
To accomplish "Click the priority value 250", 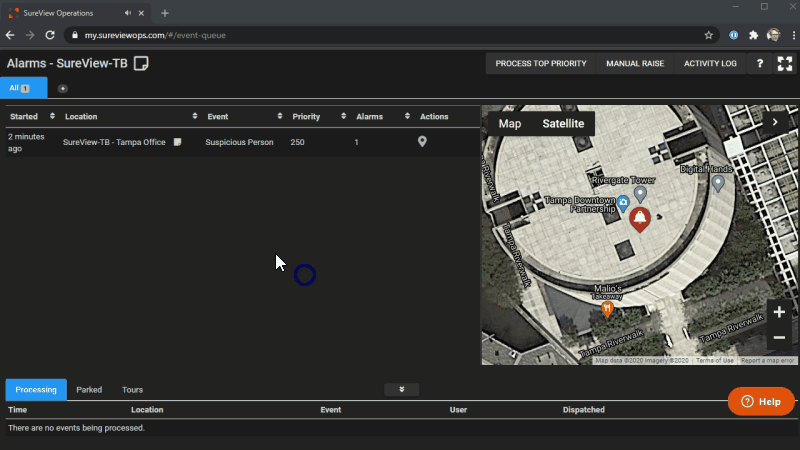I will (297, 142).
